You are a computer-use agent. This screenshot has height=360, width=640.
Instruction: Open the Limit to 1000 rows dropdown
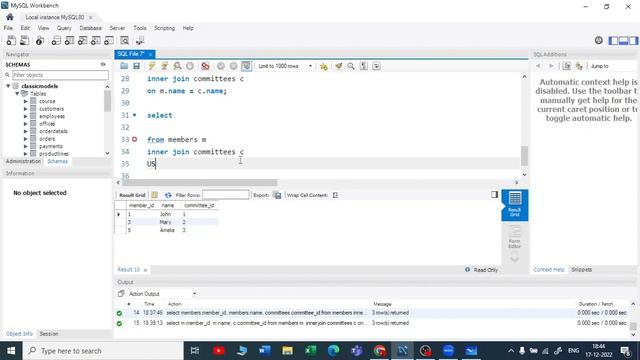click(x=285, y=66)
